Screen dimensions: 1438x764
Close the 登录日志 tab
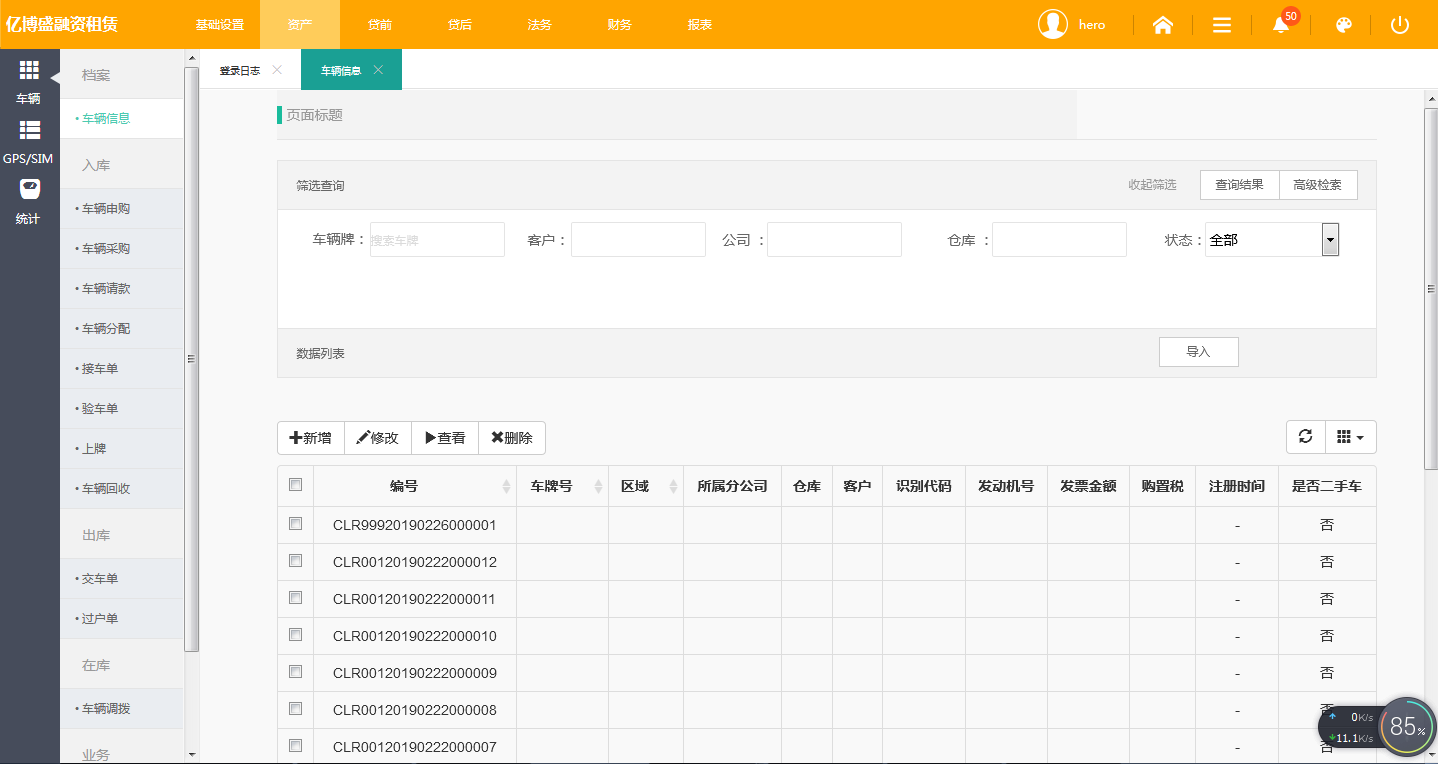click(x=277, y=70)
